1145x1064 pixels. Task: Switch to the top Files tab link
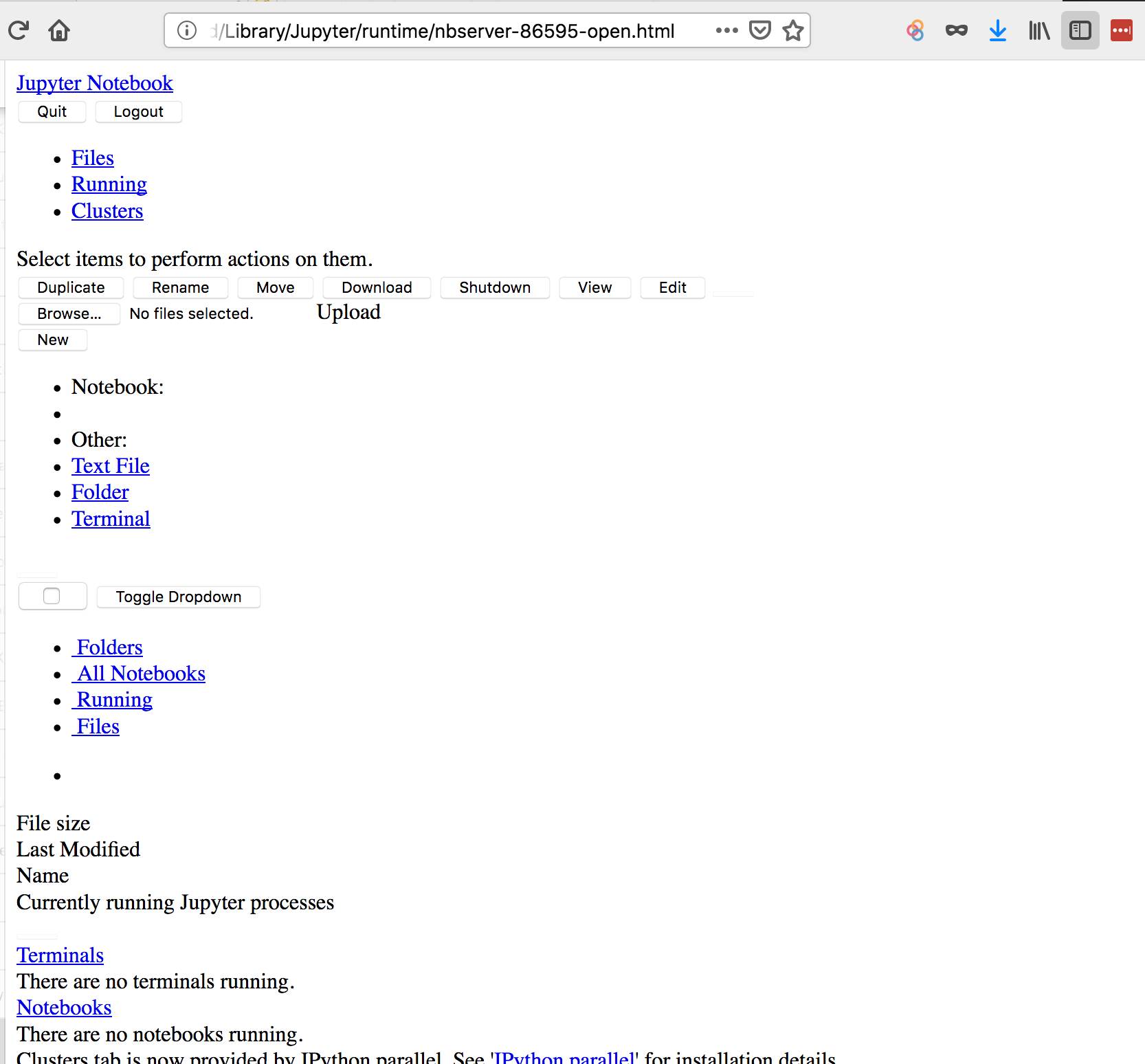click(93, 158)
